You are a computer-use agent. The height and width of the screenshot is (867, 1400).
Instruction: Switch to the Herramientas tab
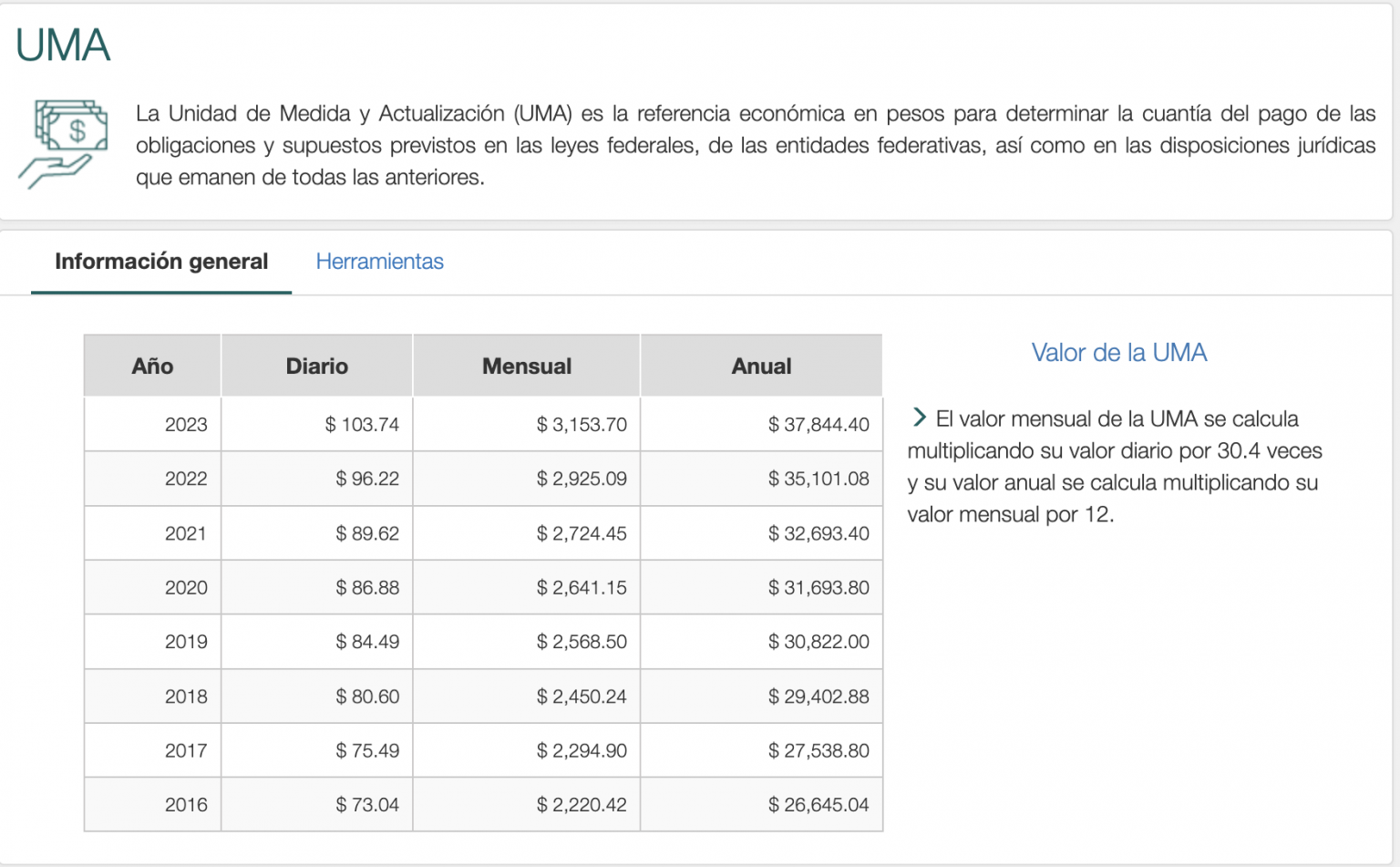pos(379,262)
